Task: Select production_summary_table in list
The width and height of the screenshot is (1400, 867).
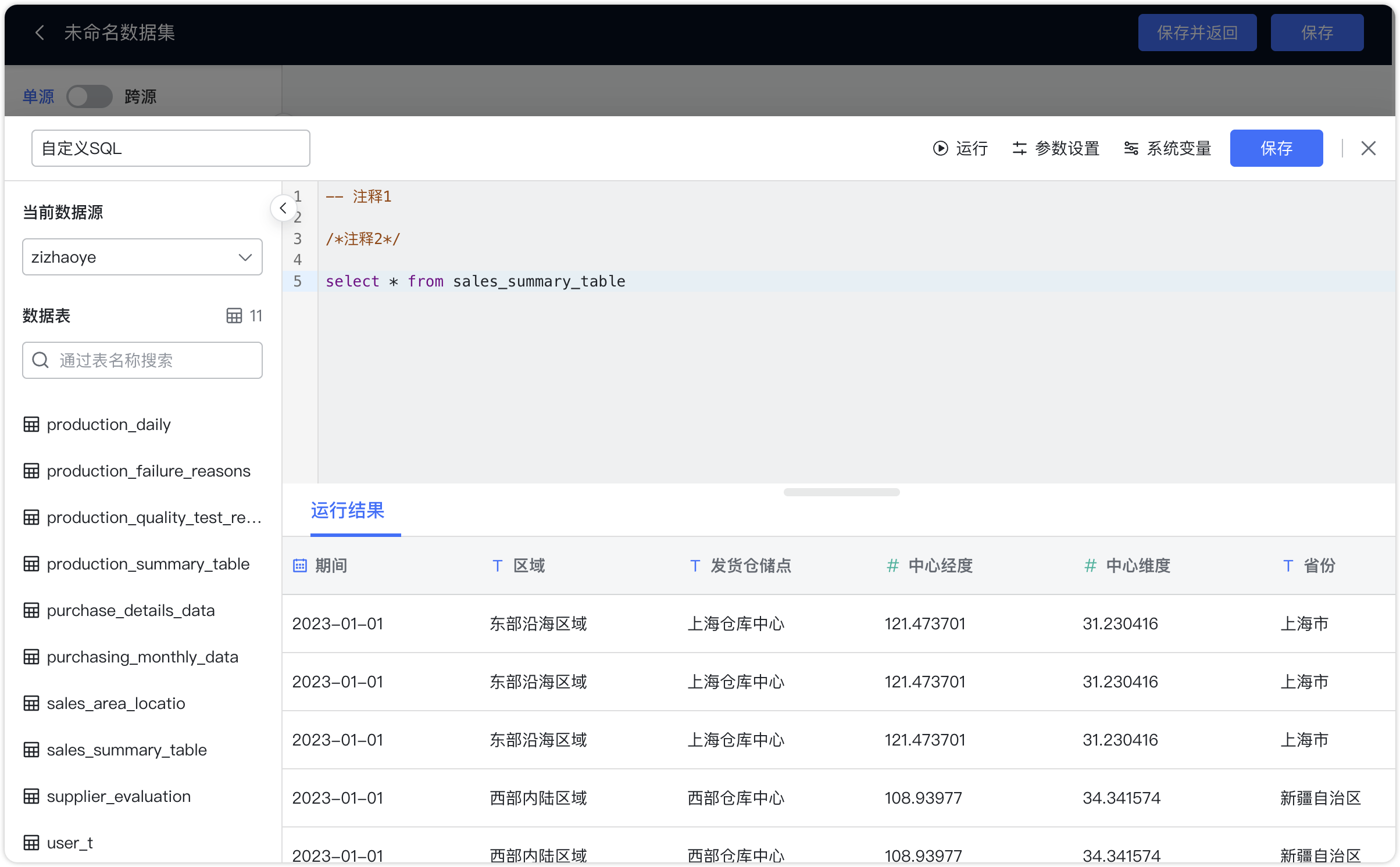Action: (148, 564)
